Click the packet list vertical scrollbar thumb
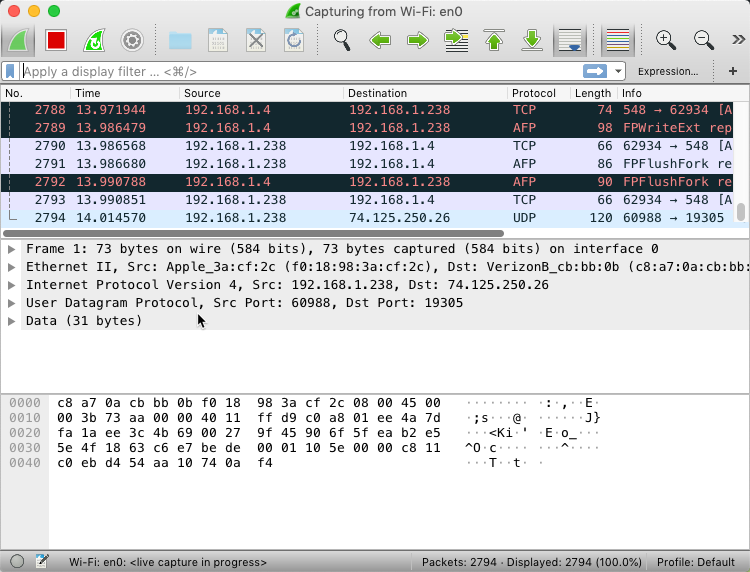The height and width of the screenshot is (572, 750). [x=740, y=212]
